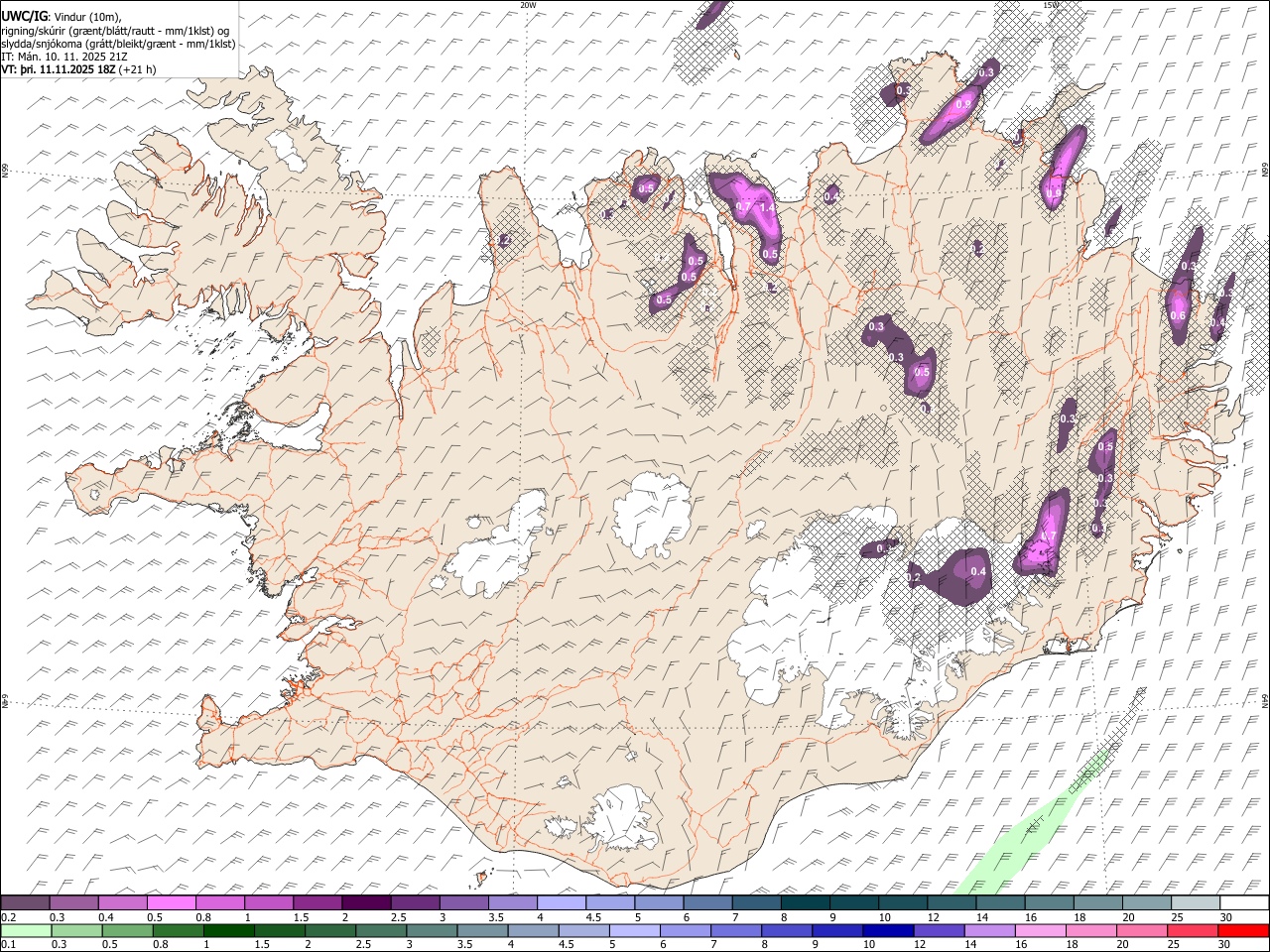Click the '0.6' snowfall value on the map
The image size is (1270, 952).
[1178, 315]
